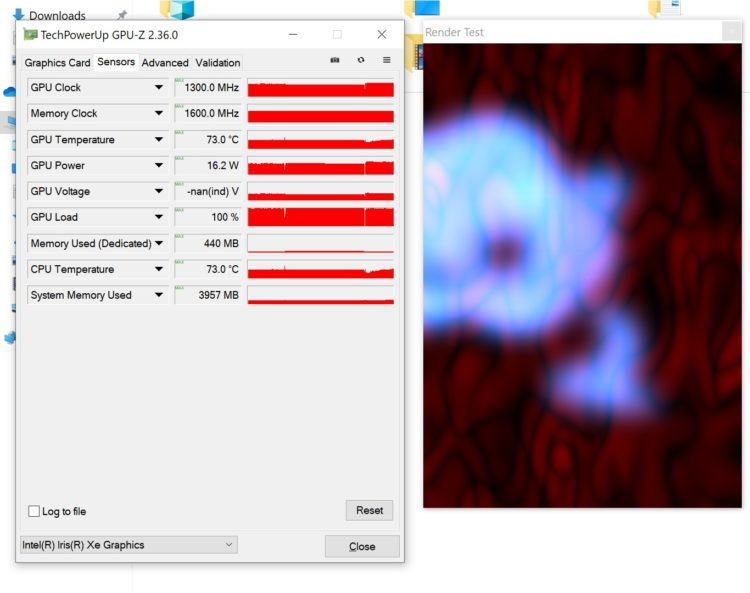Click the 100 % GPU Load value
Screen dimensions: 750x593
click(225, 217)
